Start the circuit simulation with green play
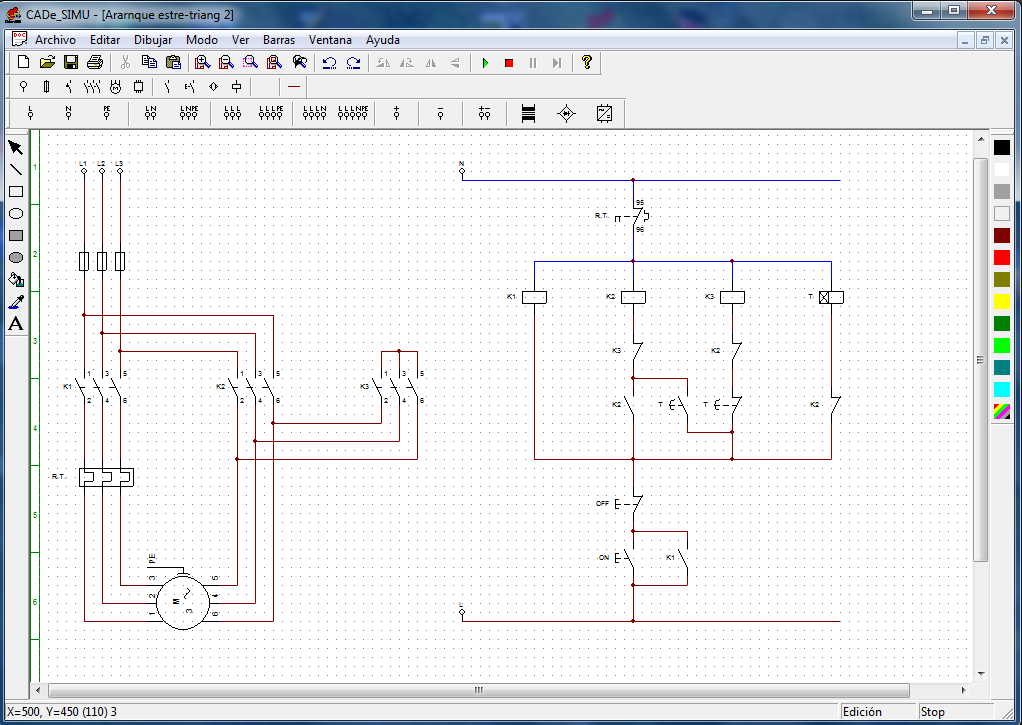The height and width of the screenshot is (725, 1022). pyautogui.click(x=485, y=63)
